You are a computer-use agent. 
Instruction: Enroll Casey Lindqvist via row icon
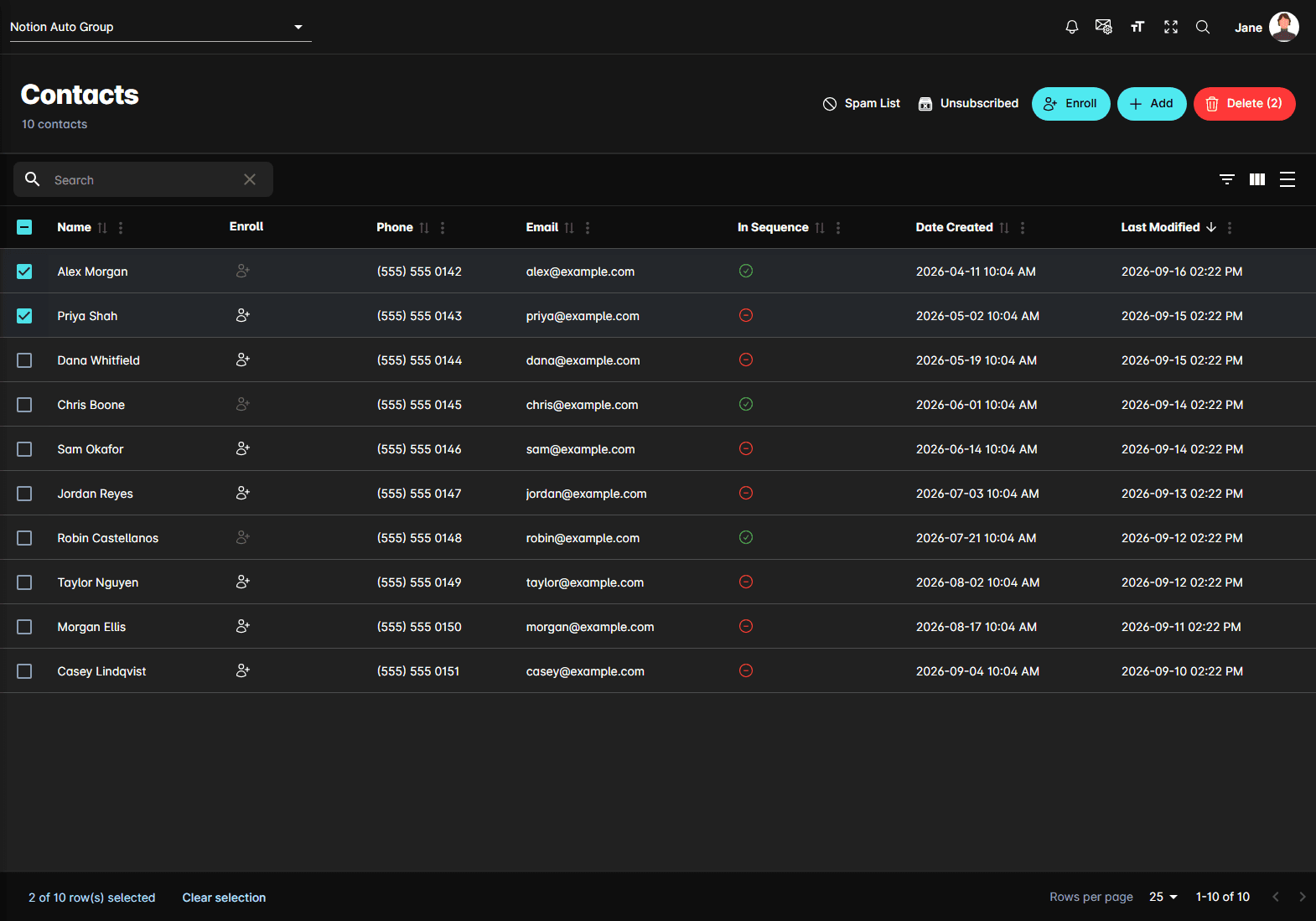click(243, 671)
